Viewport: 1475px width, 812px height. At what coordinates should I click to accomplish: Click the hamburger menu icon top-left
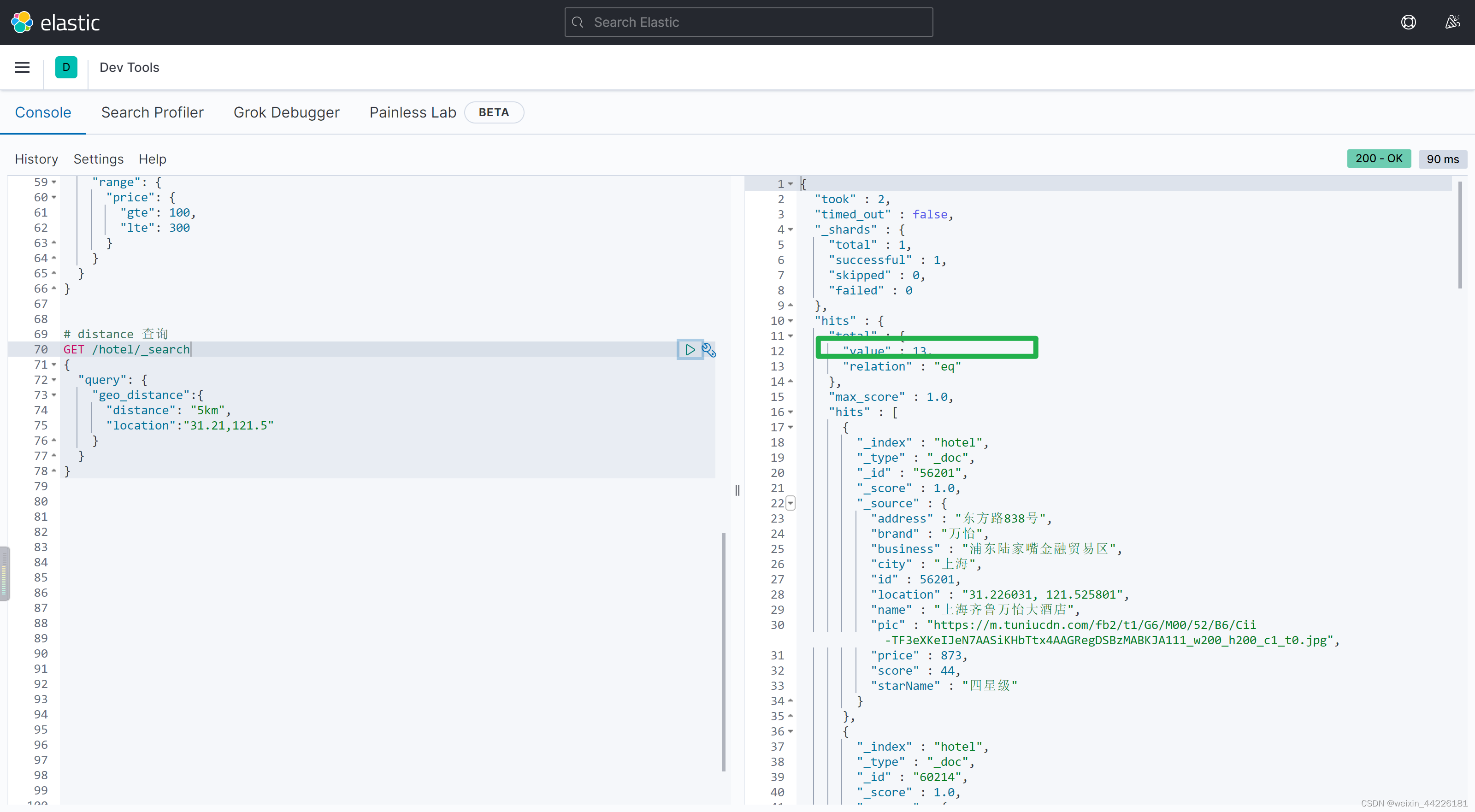[x=23, y=67]
